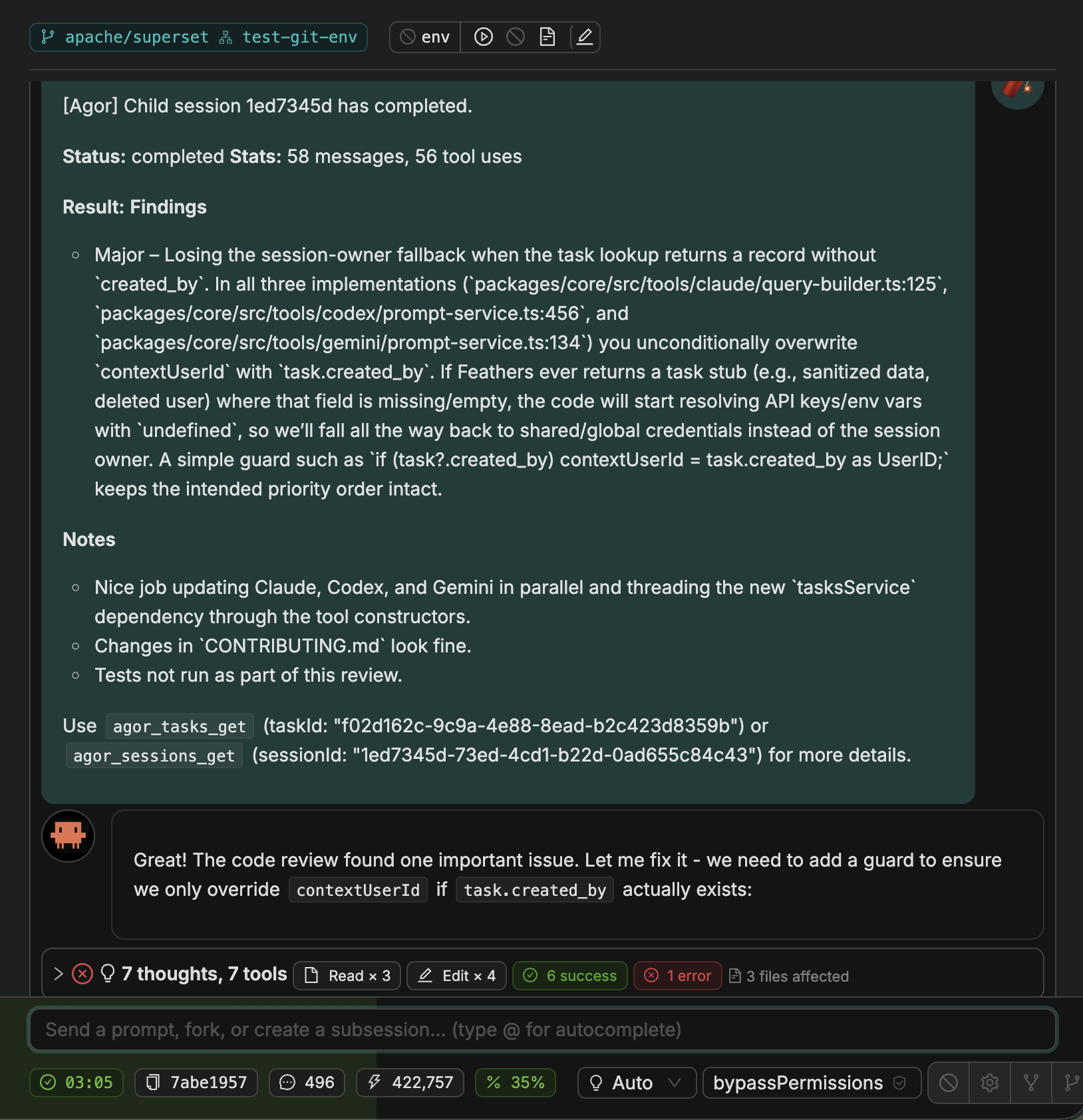The width and height of the screenshot is (1083, 1120).
Task: Select the edit pencil icon in the toolbar
Action: pos(584,37)
